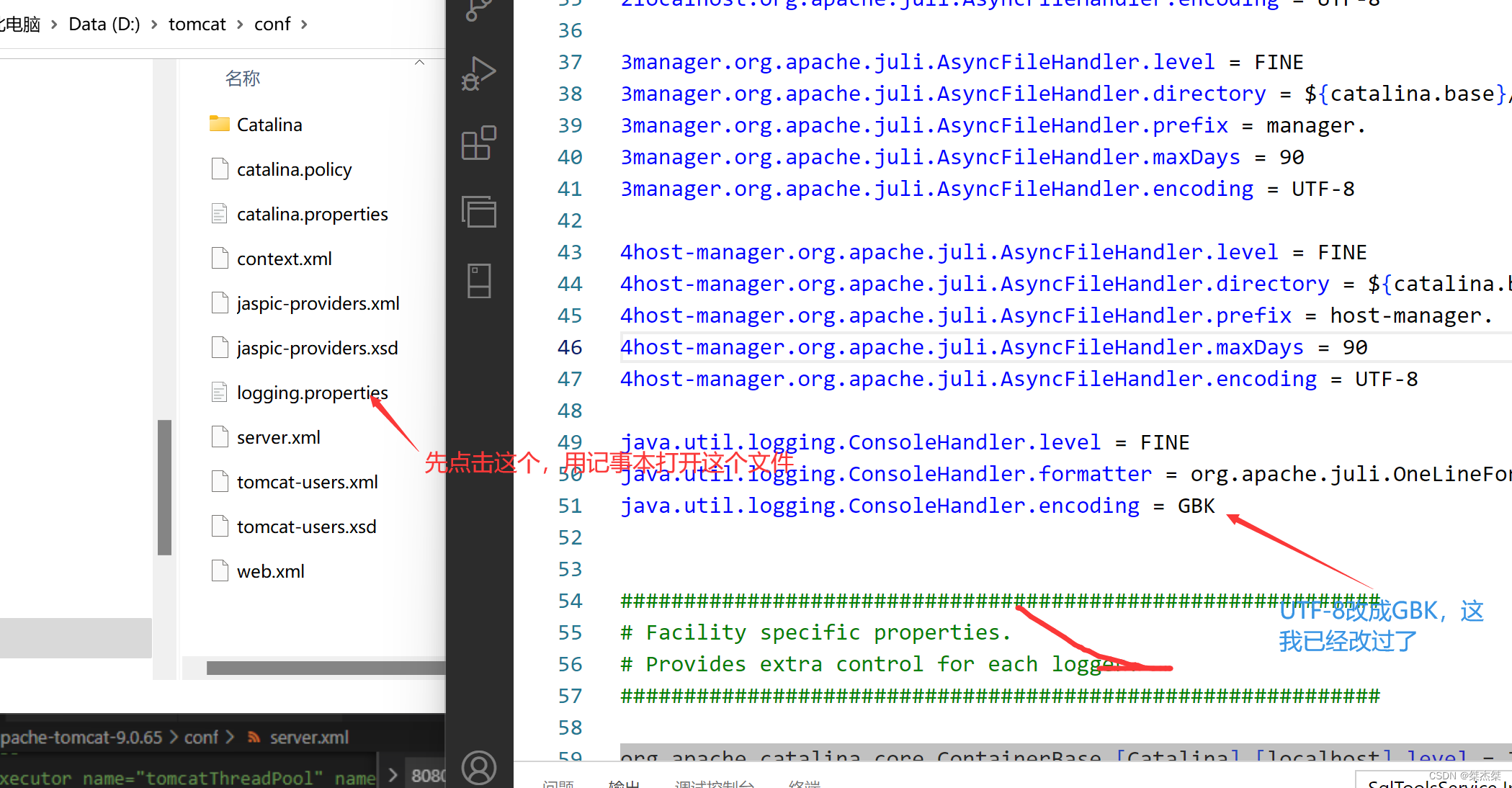Image resolution: width=1512 pixels, height=788 pixels.
Task: Open the server-cabinet icon in activity bar
Action: (479, 281)
